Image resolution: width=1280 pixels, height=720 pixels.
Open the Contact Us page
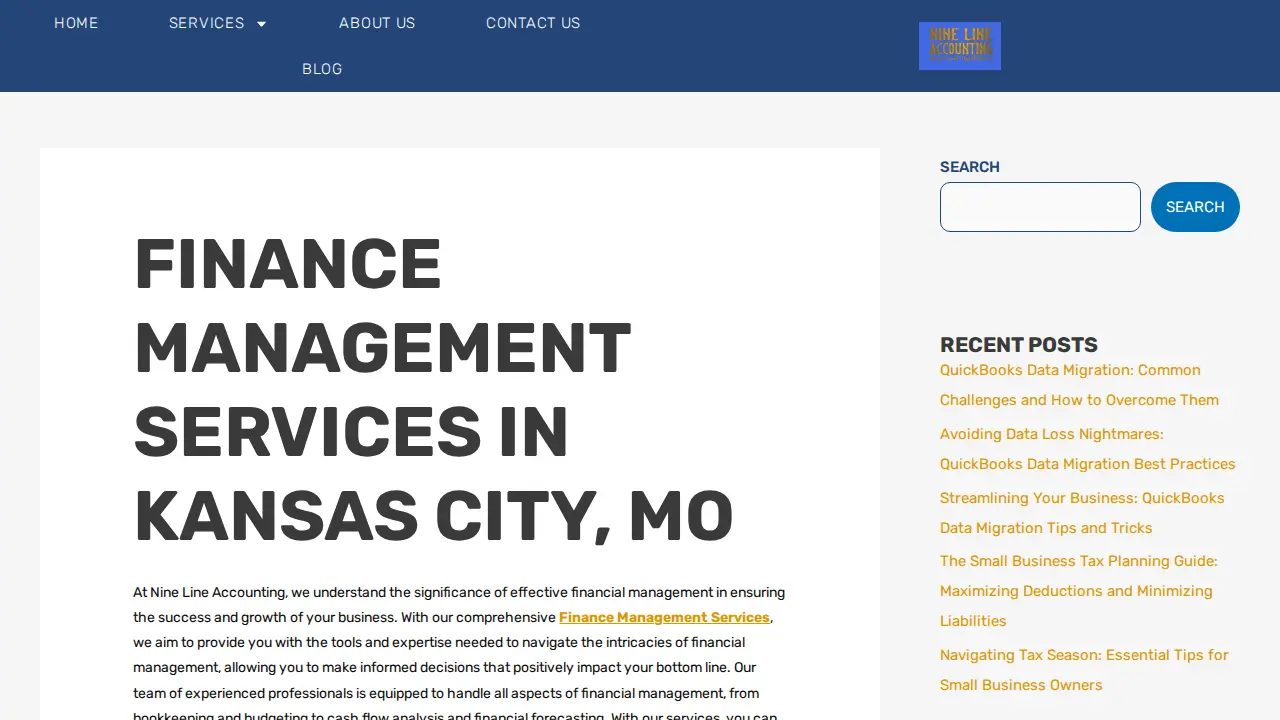point(533,23)
